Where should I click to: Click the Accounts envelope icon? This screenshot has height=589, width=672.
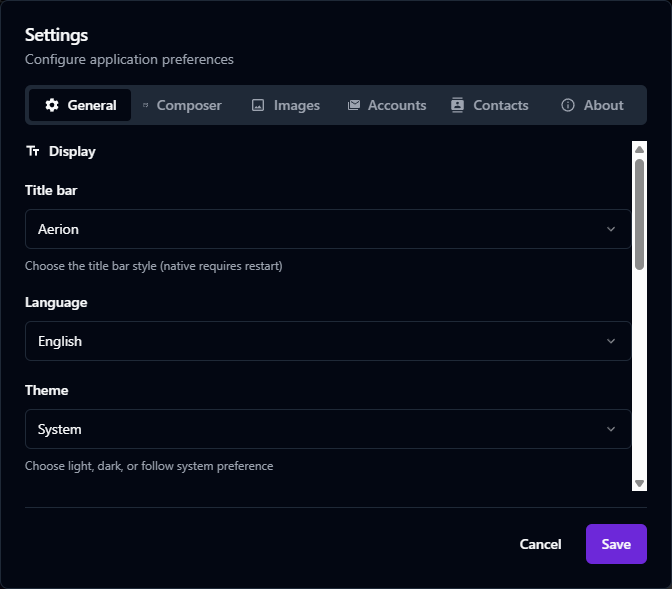[x=353, y=105]
